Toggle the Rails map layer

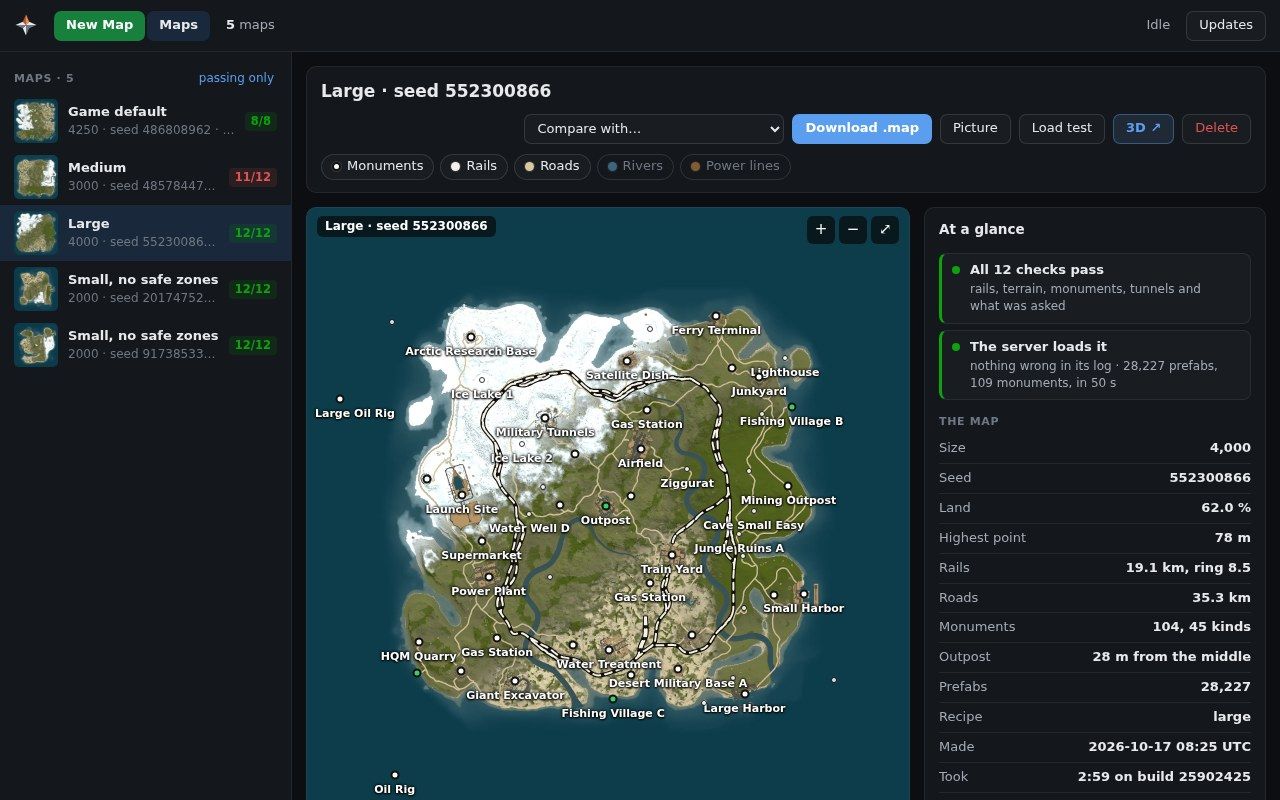point(474,166)
